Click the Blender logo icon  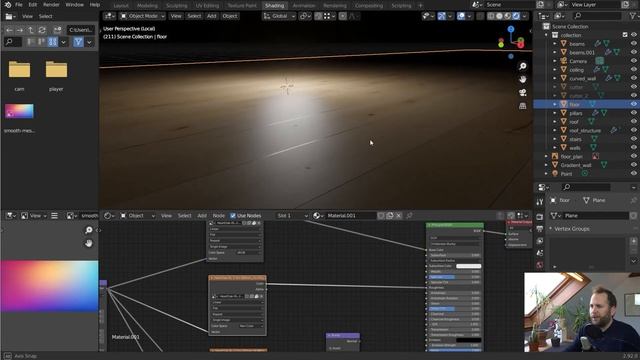coord(7,4)
